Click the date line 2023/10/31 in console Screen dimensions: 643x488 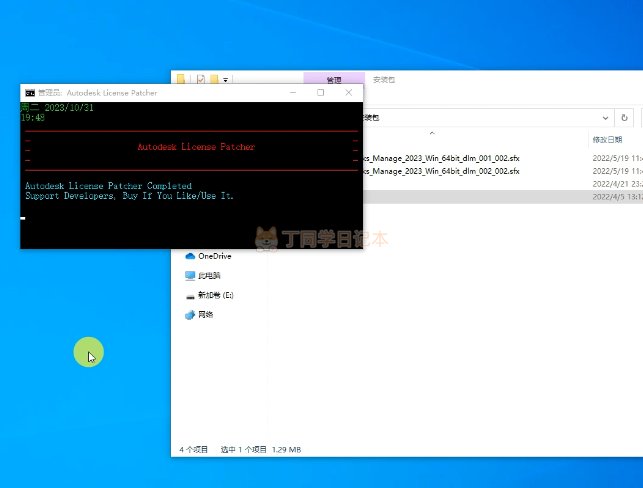coord(57,108)
